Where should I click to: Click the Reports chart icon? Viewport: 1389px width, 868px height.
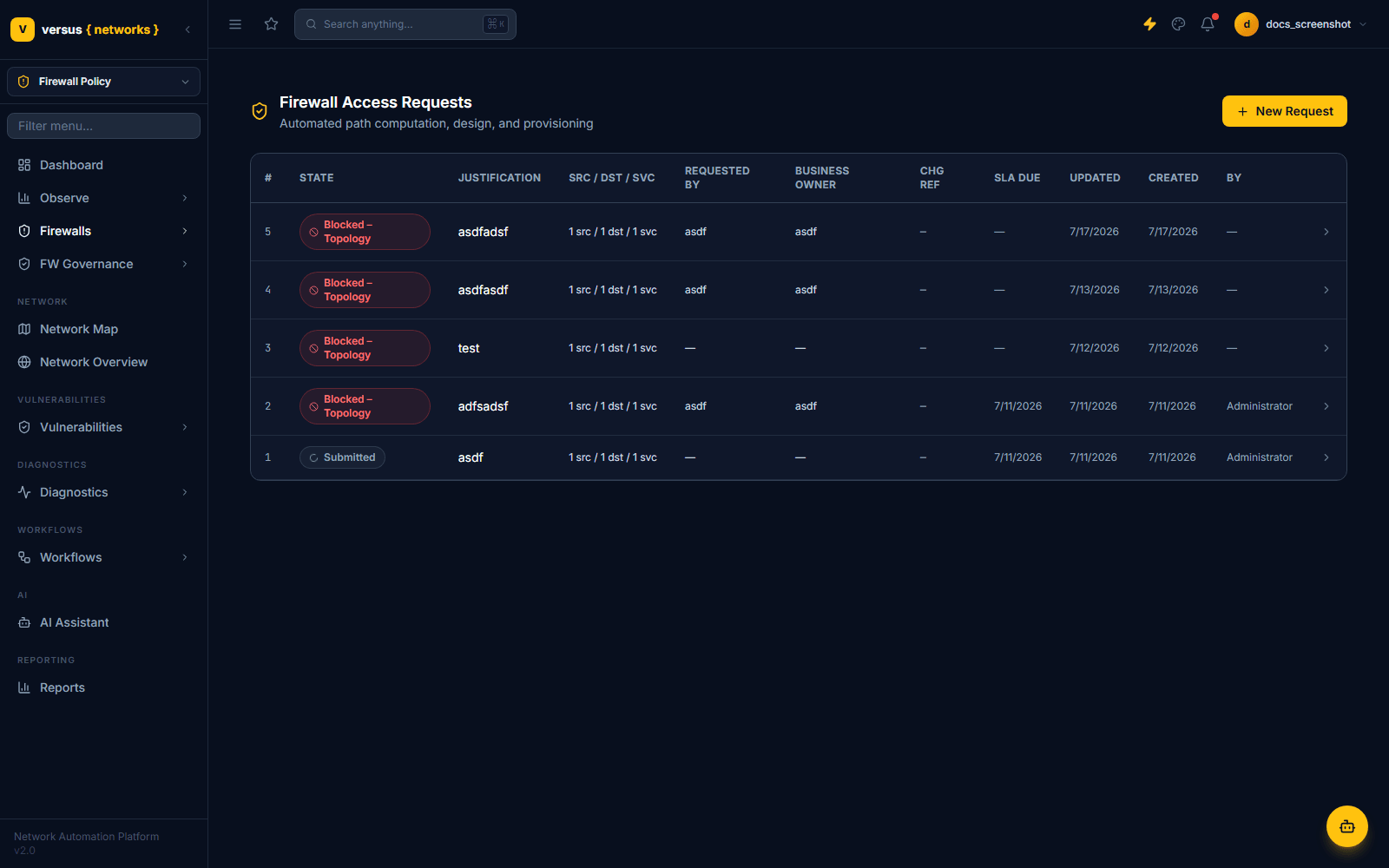[x=24, y=687]
